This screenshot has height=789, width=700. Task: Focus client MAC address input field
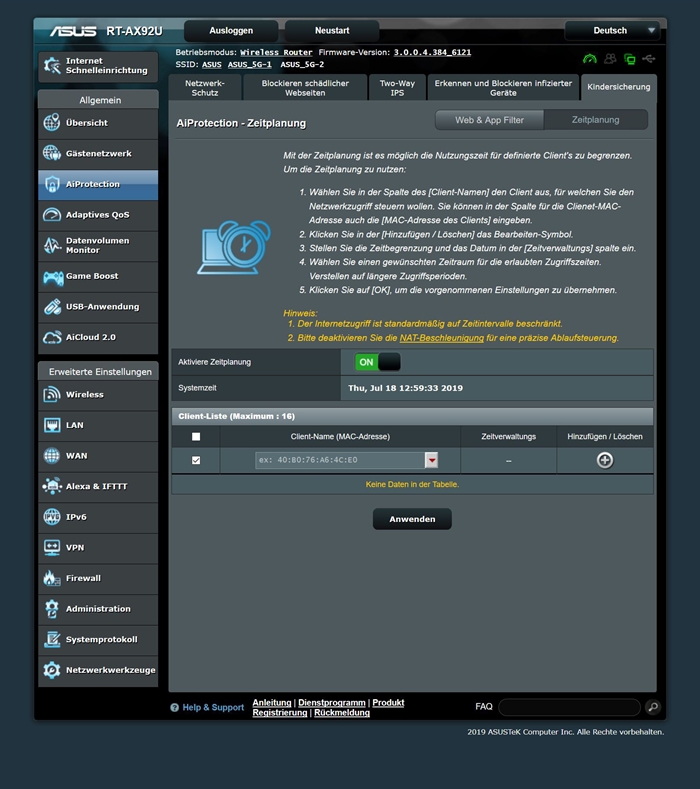click(340, 460)
